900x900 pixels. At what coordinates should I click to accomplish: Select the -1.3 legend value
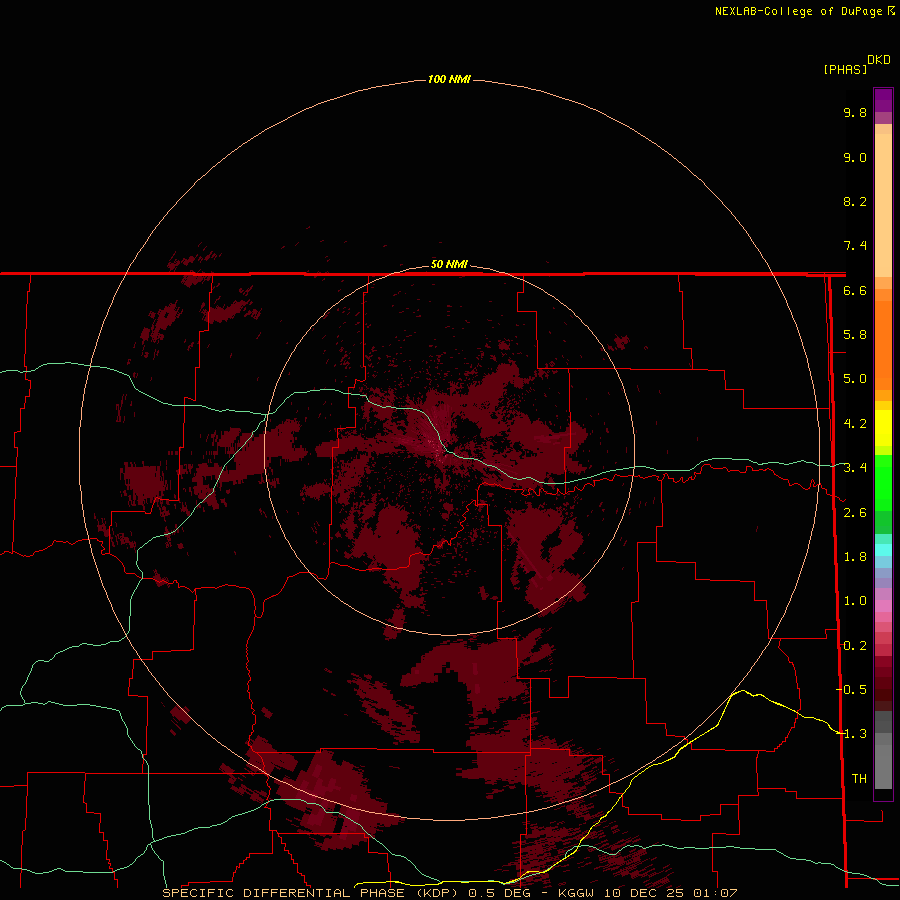(x=851, y=734)
